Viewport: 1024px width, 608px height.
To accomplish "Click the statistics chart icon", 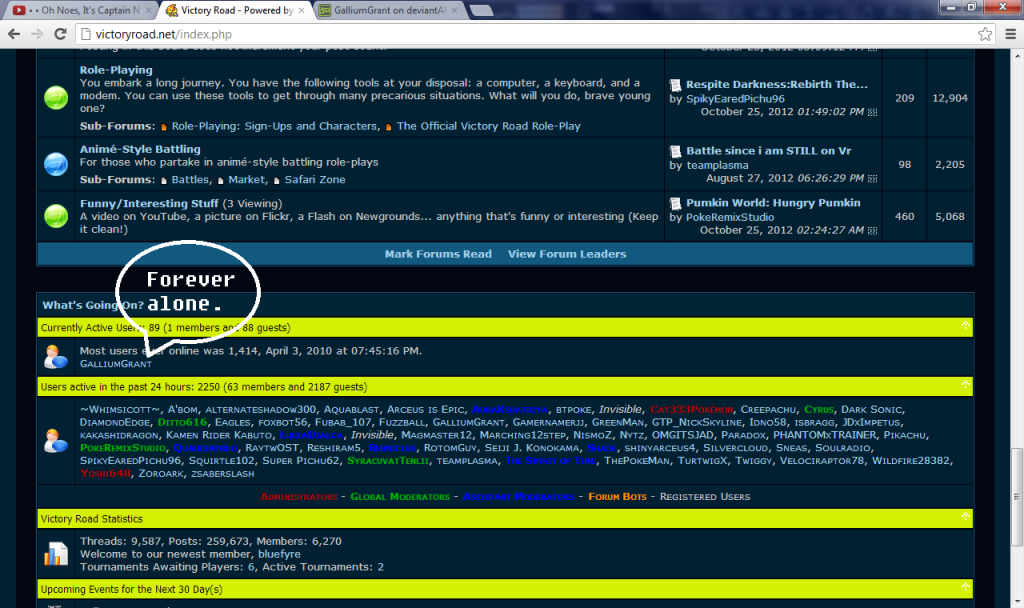I will 56,554.
